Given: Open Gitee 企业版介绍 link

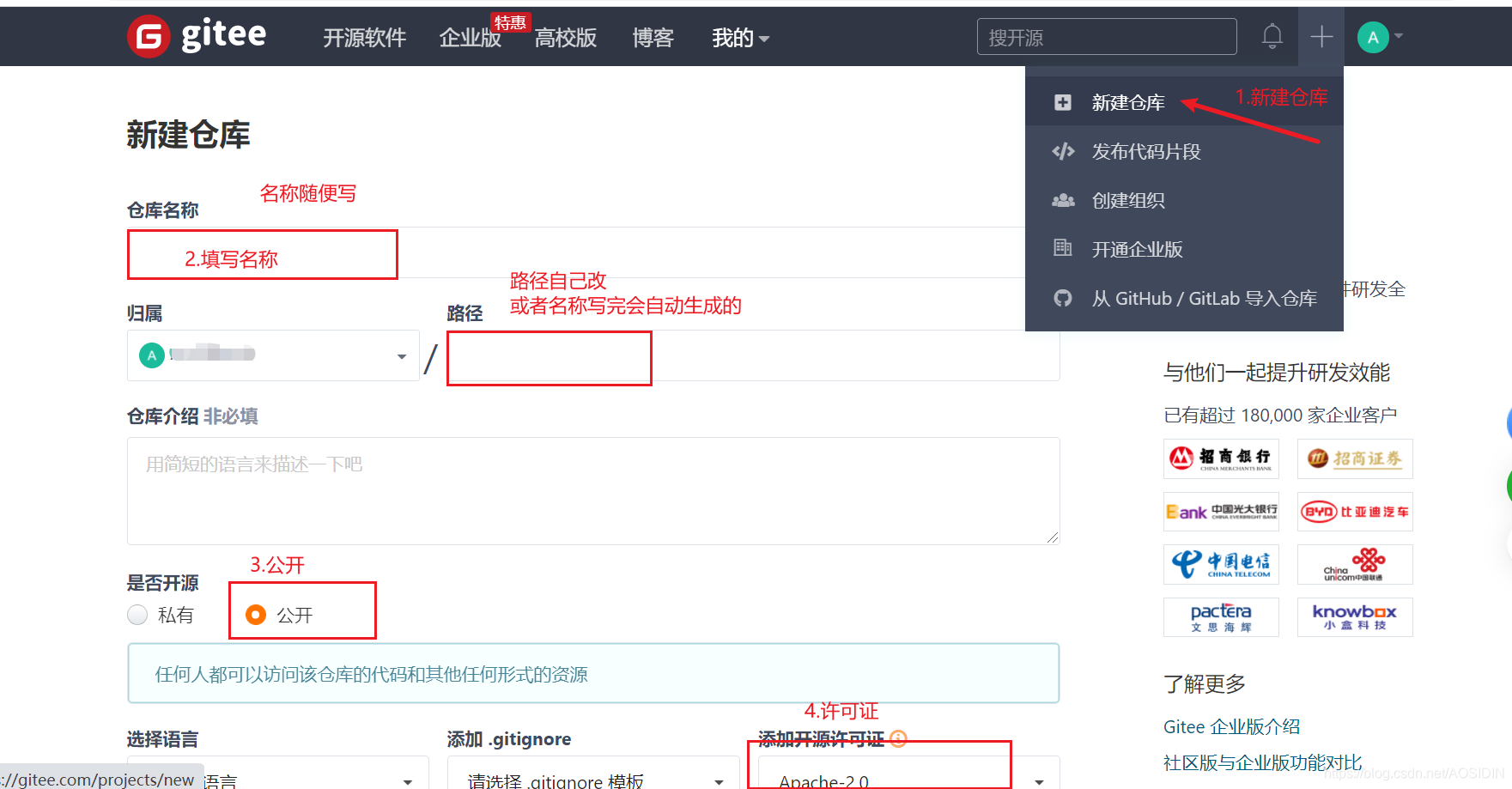Looking at the screenshot, I should (x=1232, y=726).
